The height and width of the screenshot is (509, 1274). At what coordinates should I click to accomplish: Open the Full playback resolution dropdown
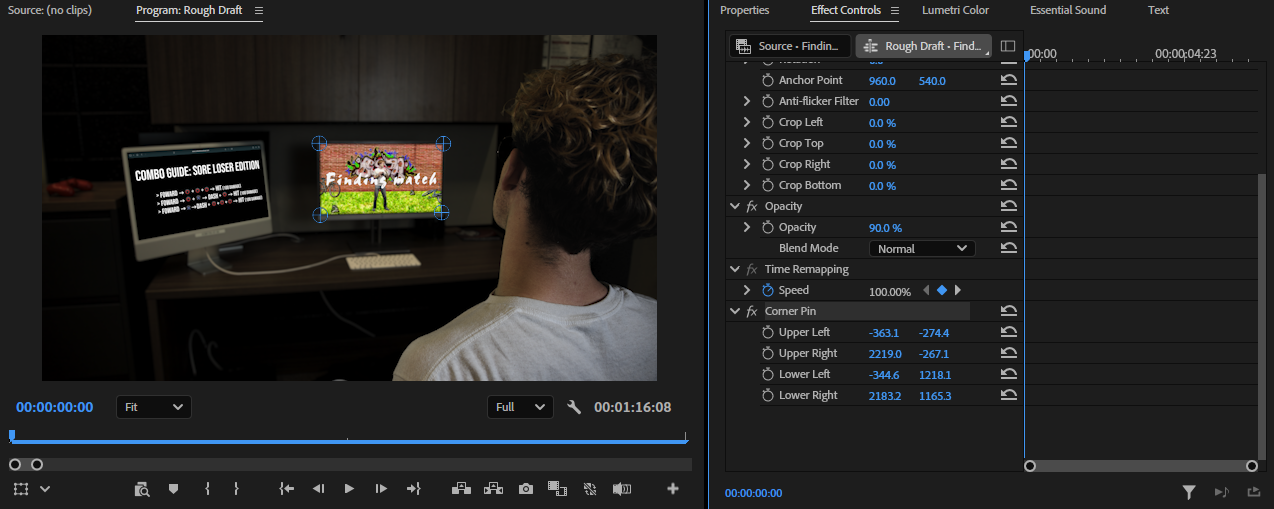coord(520,407)
